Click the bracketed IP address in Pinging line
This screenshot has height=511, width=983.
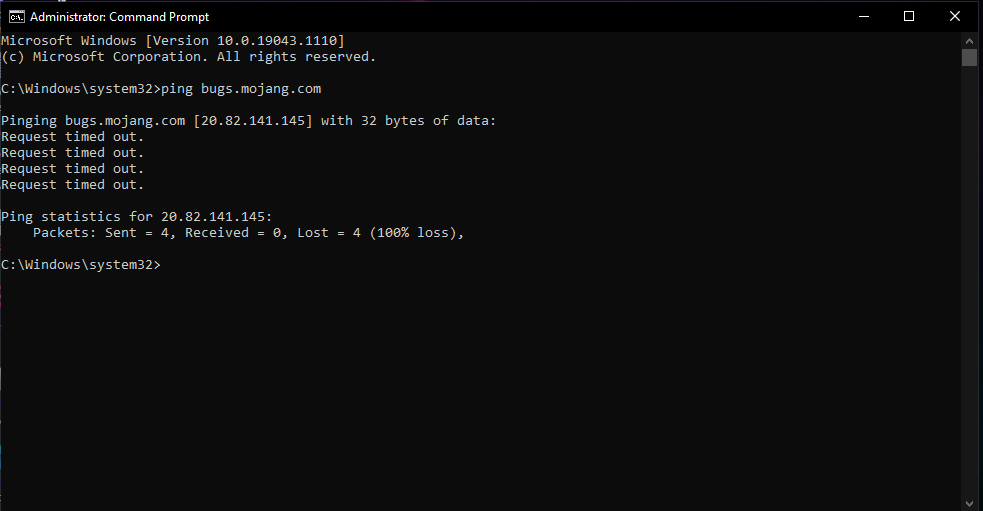[x=253, y=121]
